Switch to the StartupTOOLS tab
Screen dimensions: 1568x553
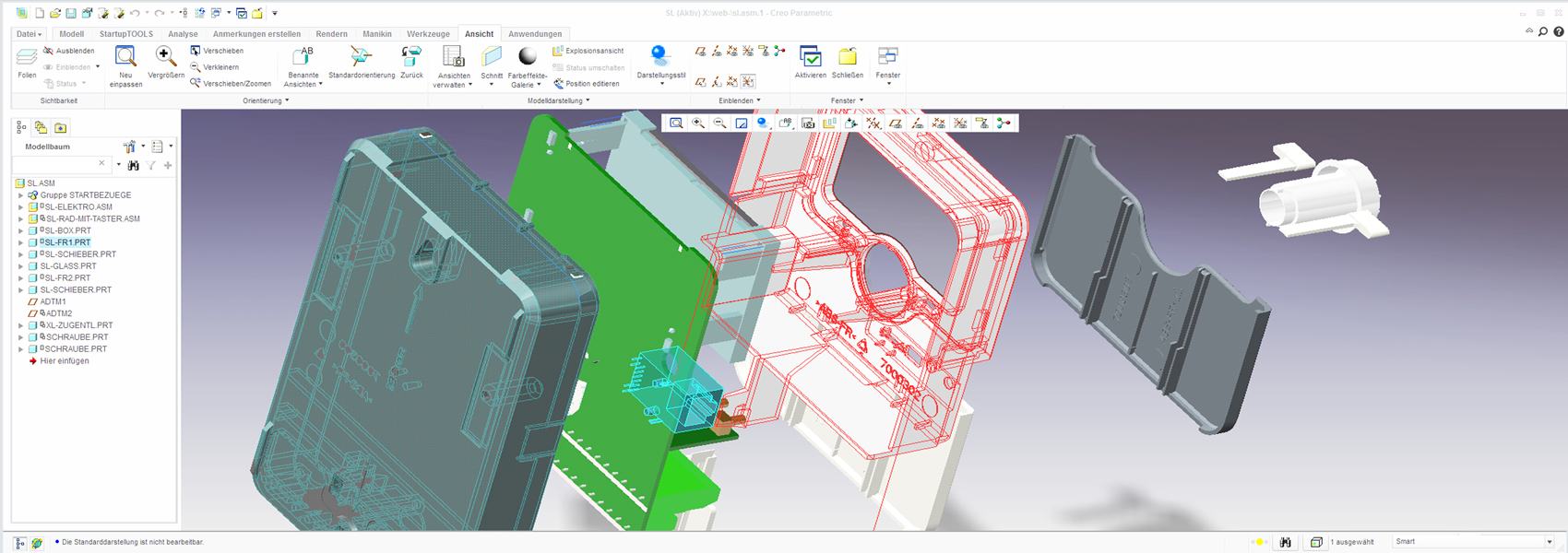click(126, 34)
